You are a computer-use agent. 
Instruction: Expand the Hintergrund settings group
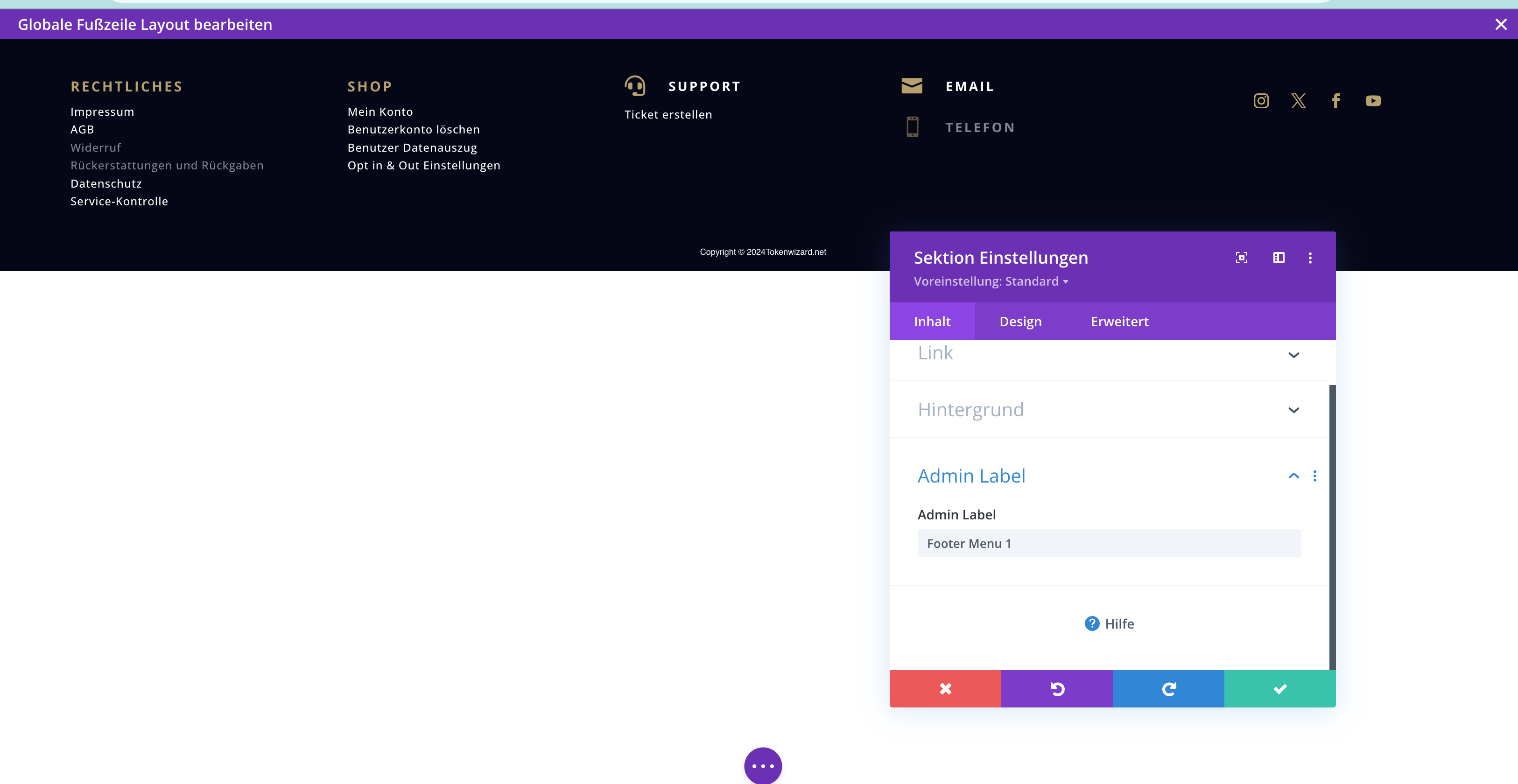point(1109,409)
